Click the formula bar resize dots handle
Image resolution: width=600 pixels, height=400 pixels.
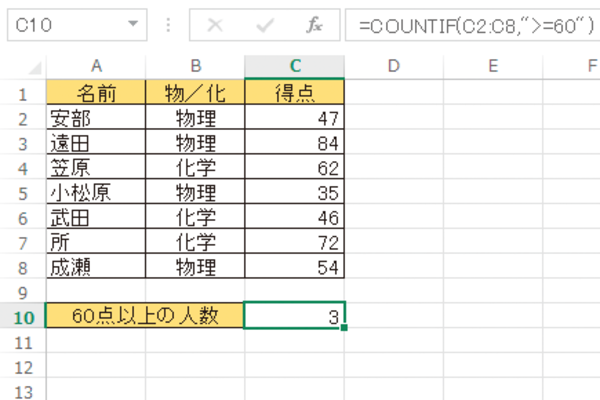coord(168,25)
